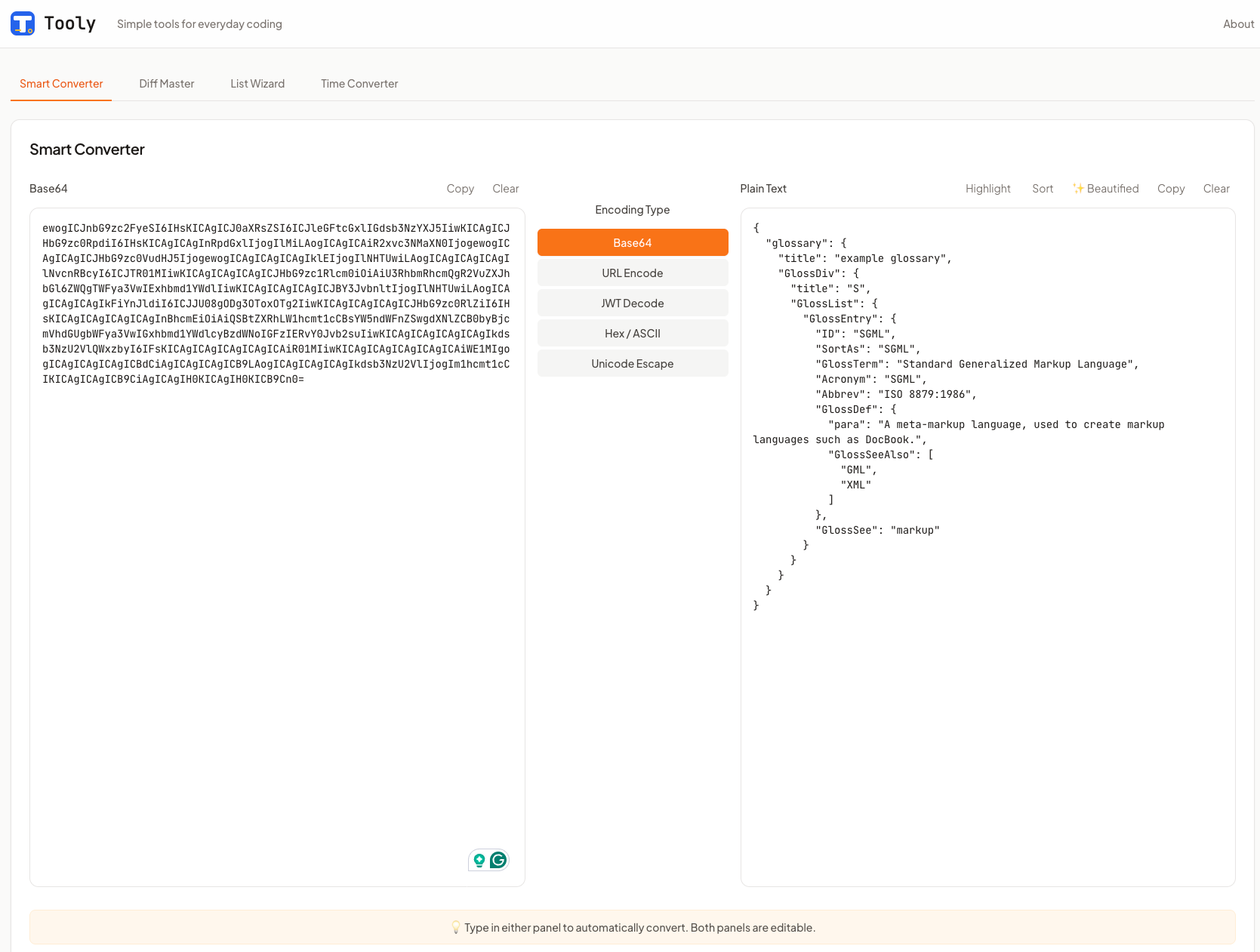The width and height of the screenshot is (1260, 952).
Task: Click the Tooly logo icon
Action: (20, 23)
